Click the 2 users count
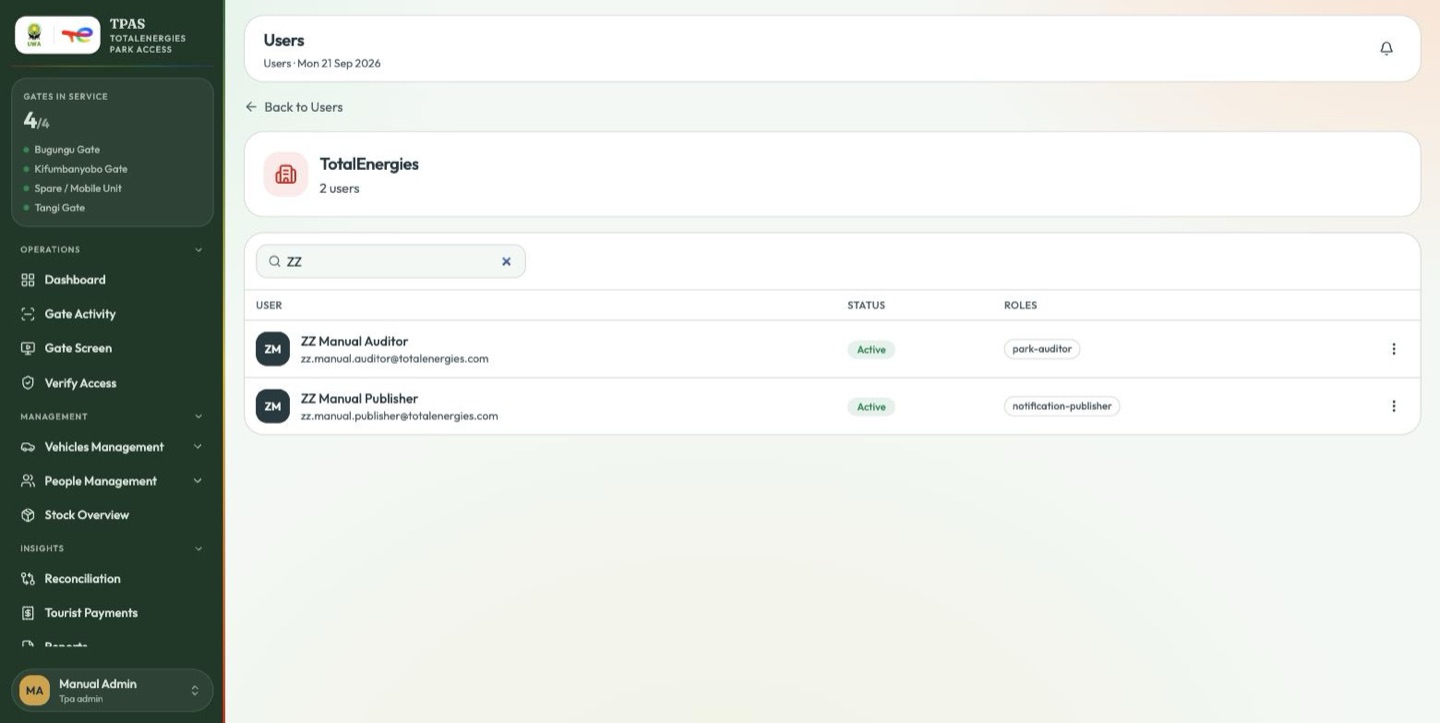 tap(339, 188)
